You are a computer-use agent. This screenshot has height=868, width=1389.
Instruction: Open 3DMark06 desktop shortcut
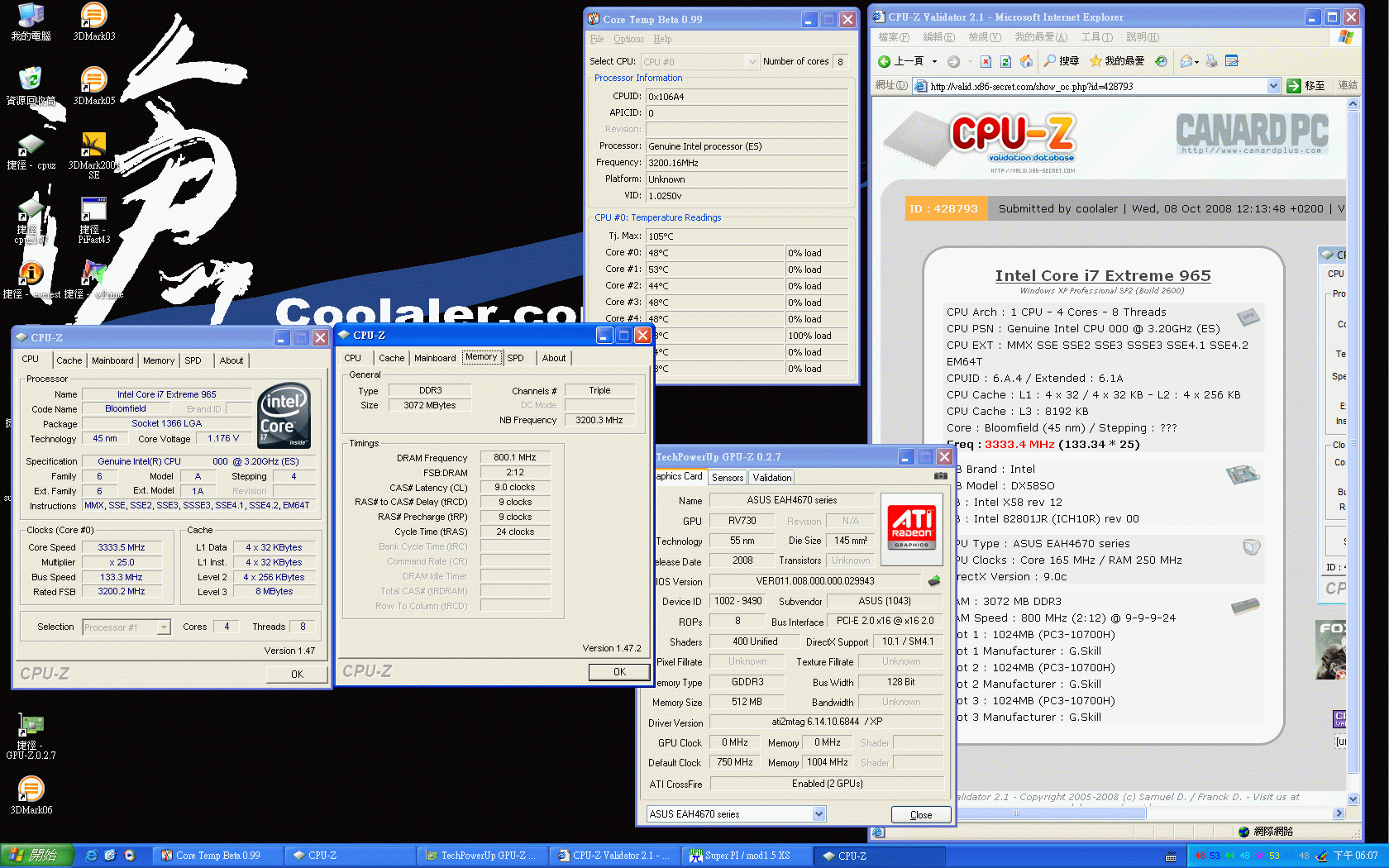[31, 796]
